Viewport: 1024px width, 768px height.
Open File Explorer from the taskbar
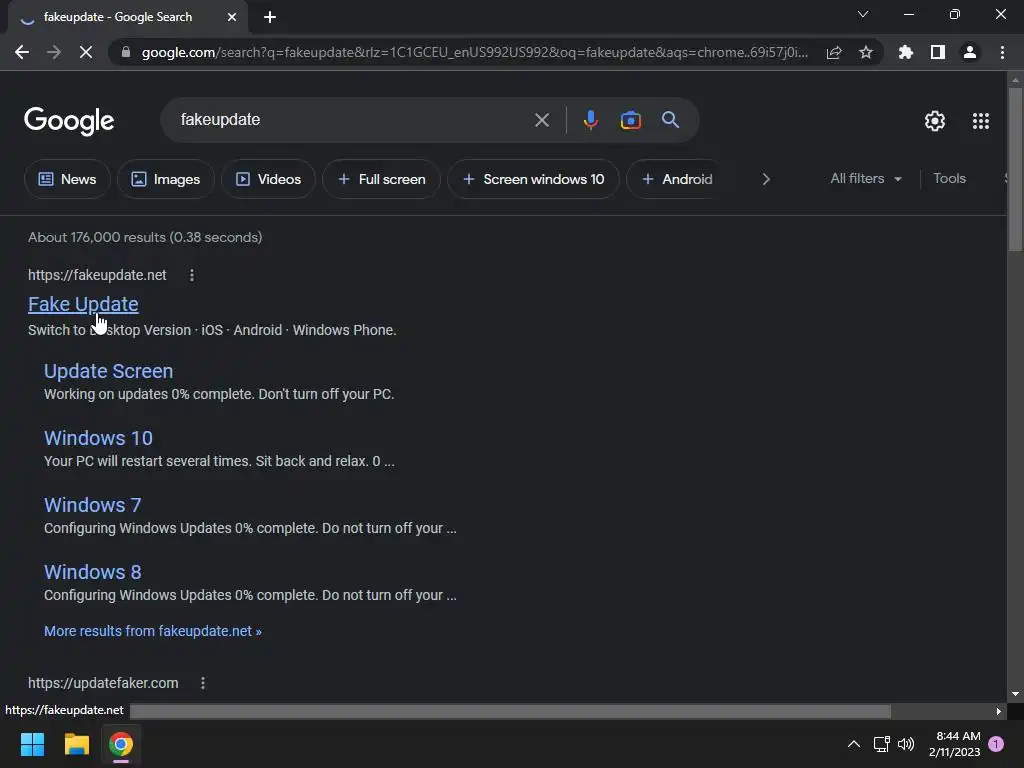pyautogui.click(x=76, y=744)
